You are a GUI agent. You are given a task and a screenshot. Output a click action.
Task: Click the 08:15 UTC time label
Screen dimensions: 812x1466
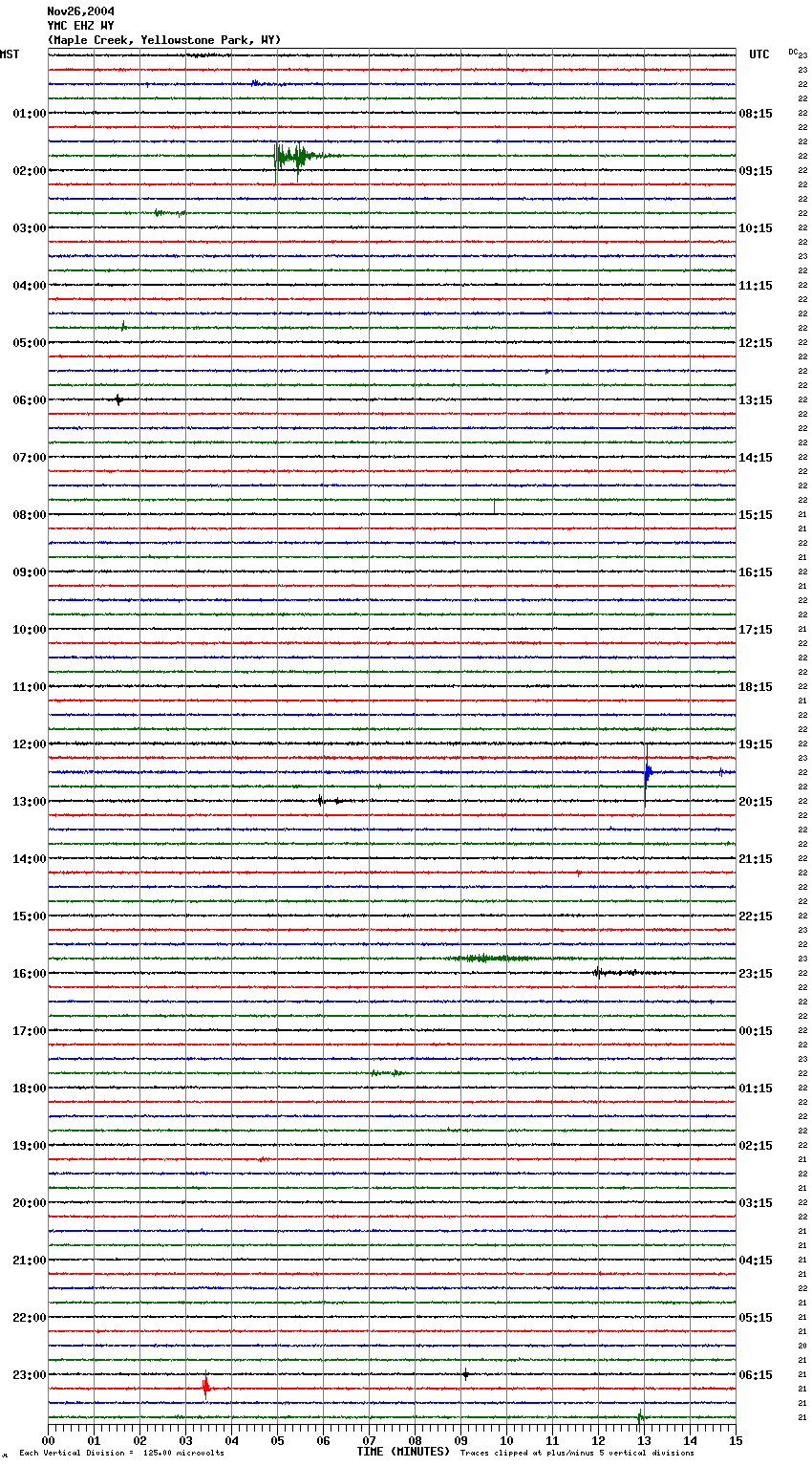coord(756,114)
